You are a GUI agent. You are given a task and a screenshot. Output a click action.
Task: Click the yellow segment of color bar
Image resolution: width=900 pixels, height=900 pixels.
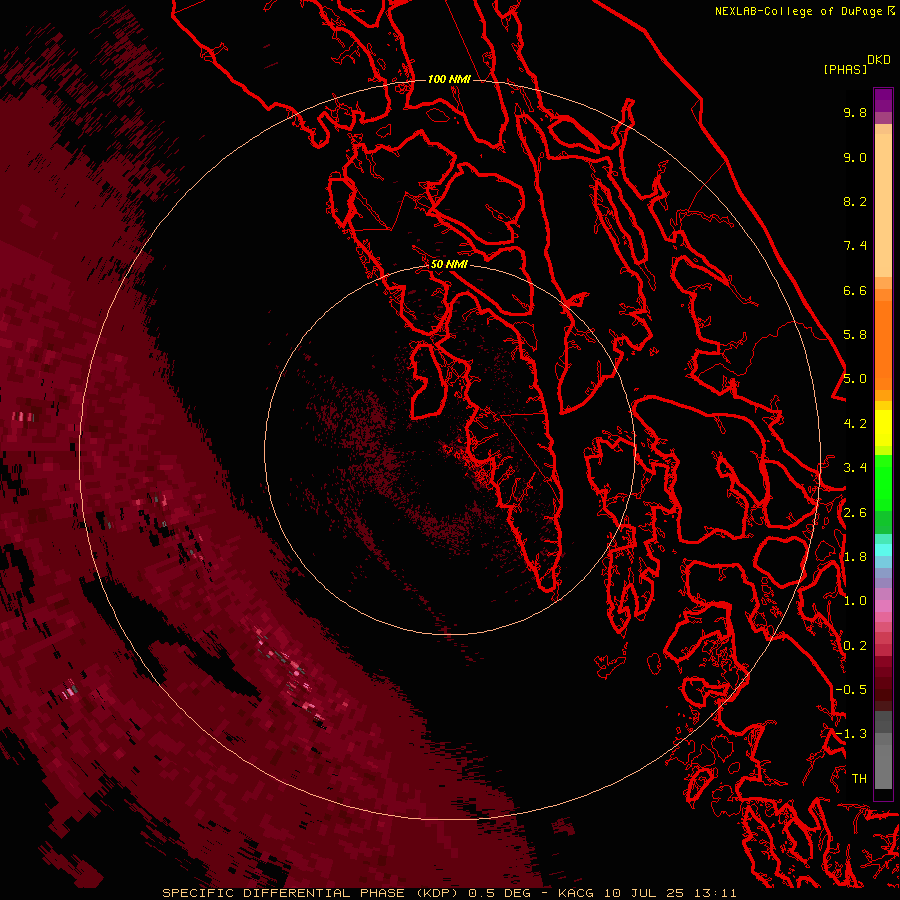coord(883,428)
